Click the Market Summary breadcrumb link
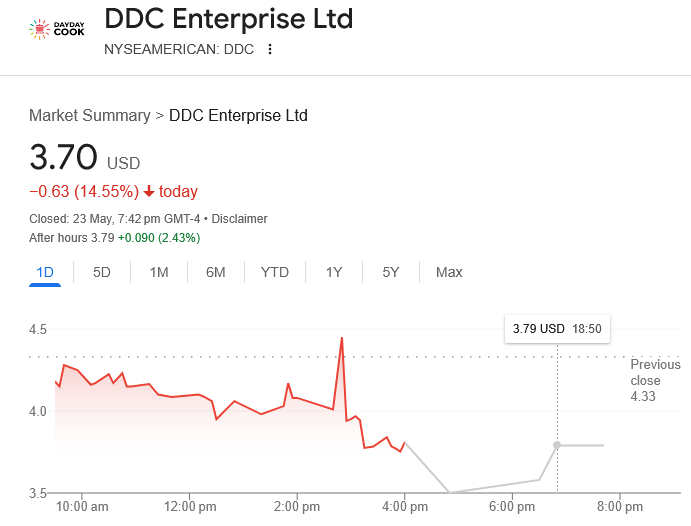Viewport: 691px width, 526px height. click(x=89, y=115)
